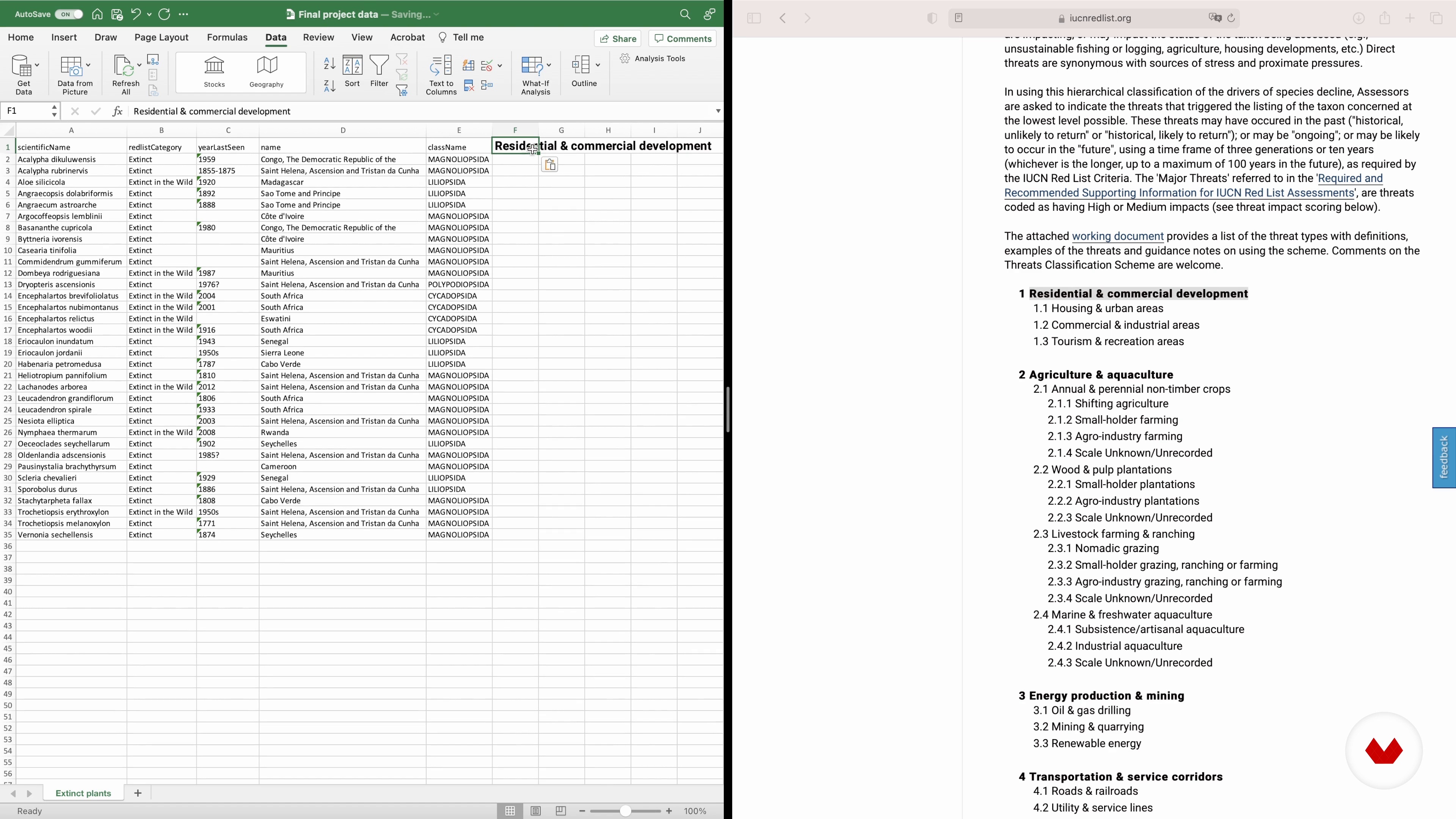Sort ascending A to Z
The height and width of the screenshot is (819, 1456).
(x=329, y=63)
